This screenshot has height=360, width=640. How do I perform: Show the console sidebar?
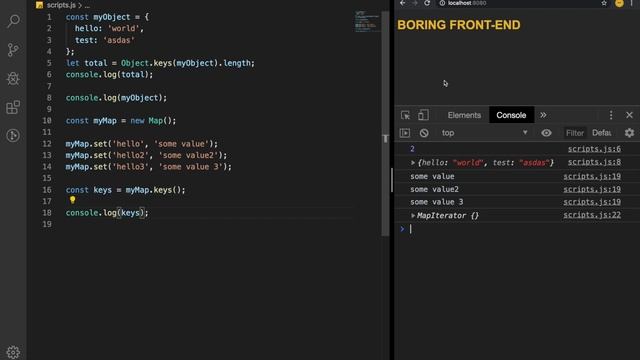click(405, 133)
